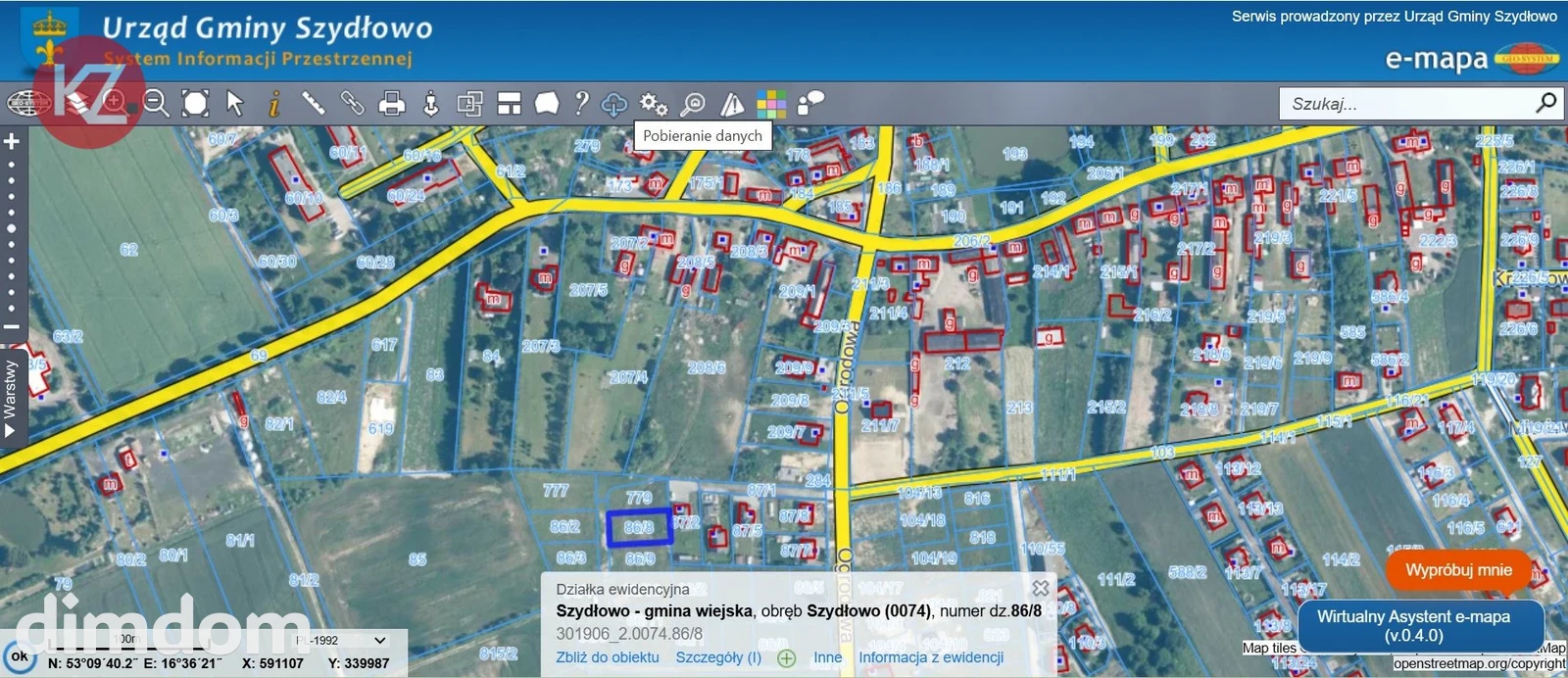Screen dimensions: 1568x678
Task: Choose the ruler measurement tool
Action: tap(313, 103)
